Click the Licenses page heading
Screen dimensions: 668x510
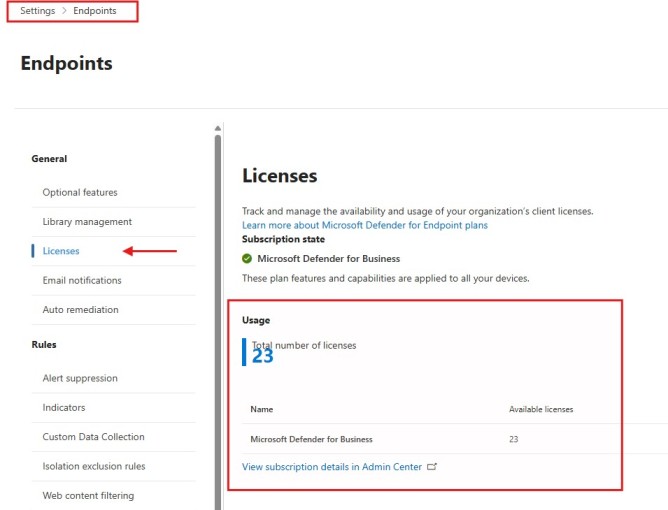[x=279, y=176]
